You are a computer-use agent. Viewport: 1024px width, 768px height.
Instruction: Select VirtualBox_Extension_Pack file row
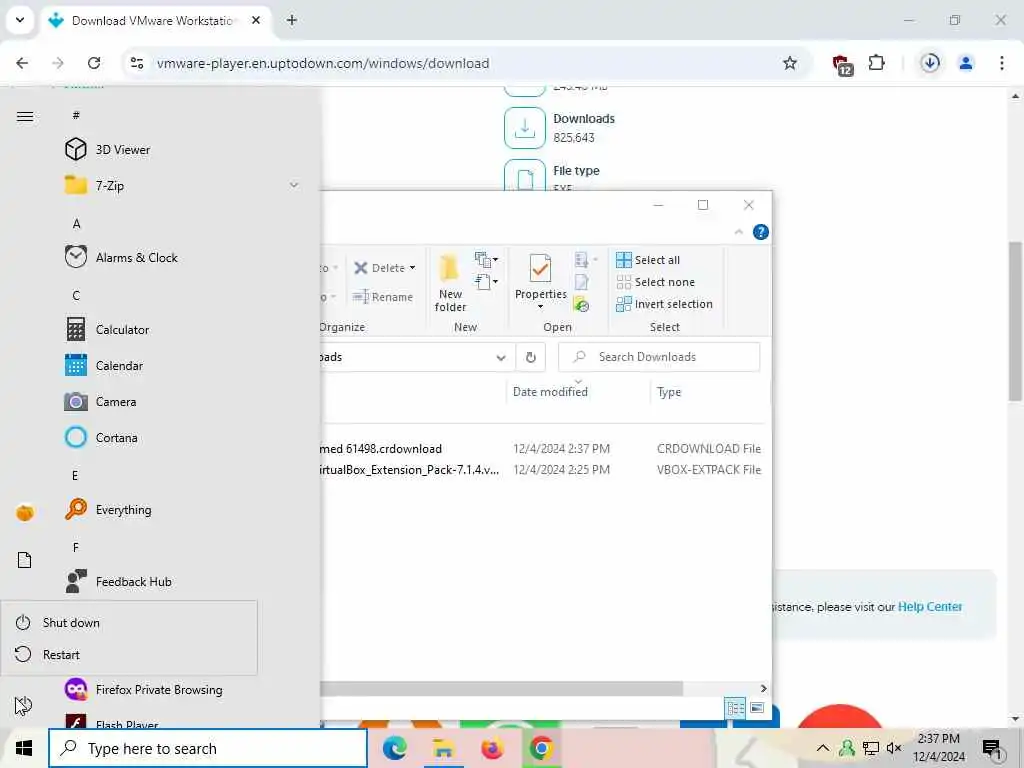(x=409, y=470)
